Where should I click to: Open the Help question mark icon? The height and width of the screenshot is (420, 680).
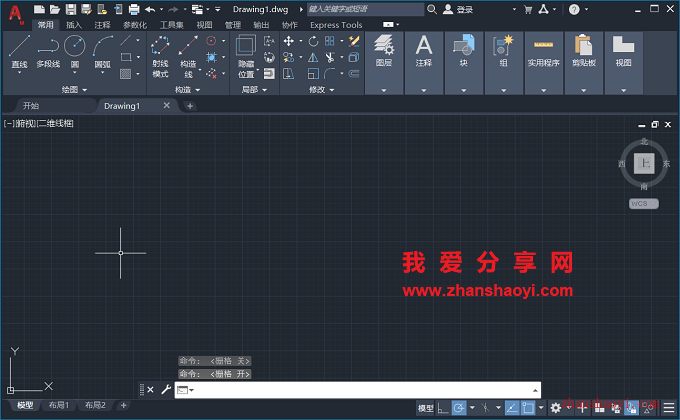574,9
